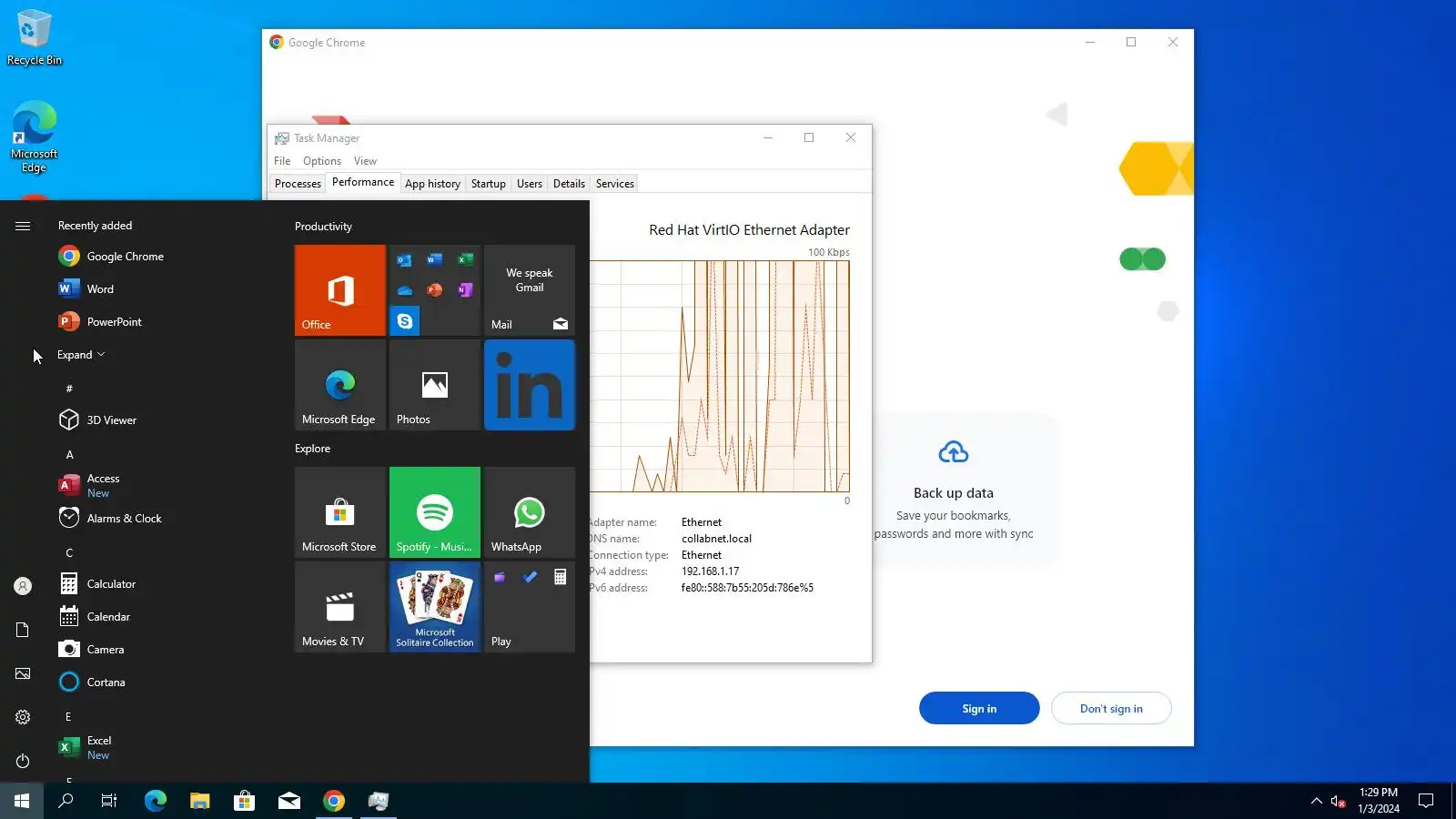This screenshot has width=1456, height=819.
Task: Open the LinkedIn tile
Action: 530,385
